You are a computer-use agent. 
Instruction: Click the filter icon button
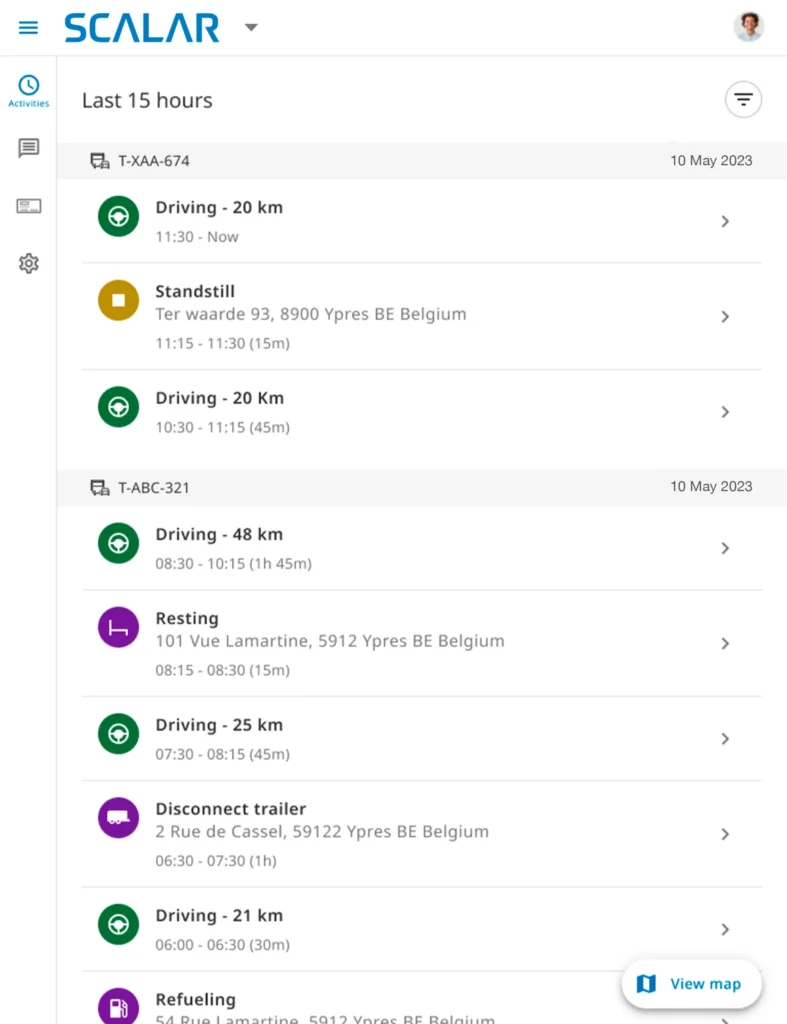coord(743,99)
